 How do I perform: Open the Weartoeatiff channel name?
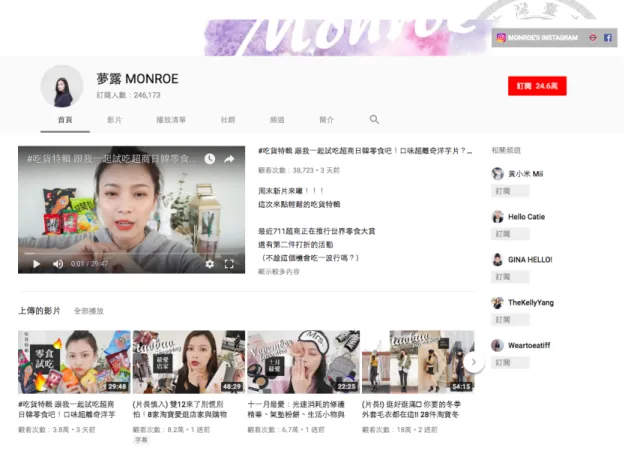tap(529, 345)
